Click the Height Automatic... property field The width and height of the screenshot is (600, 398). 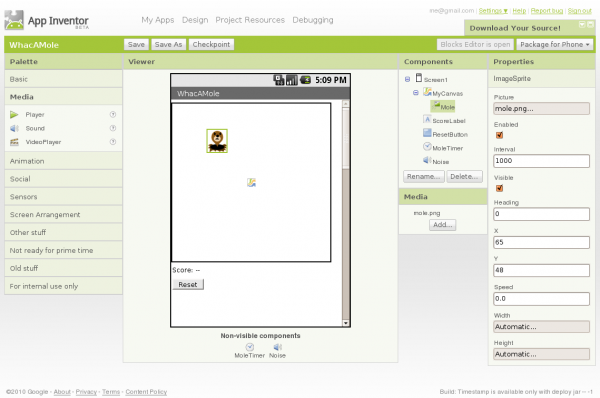[541, 354]
